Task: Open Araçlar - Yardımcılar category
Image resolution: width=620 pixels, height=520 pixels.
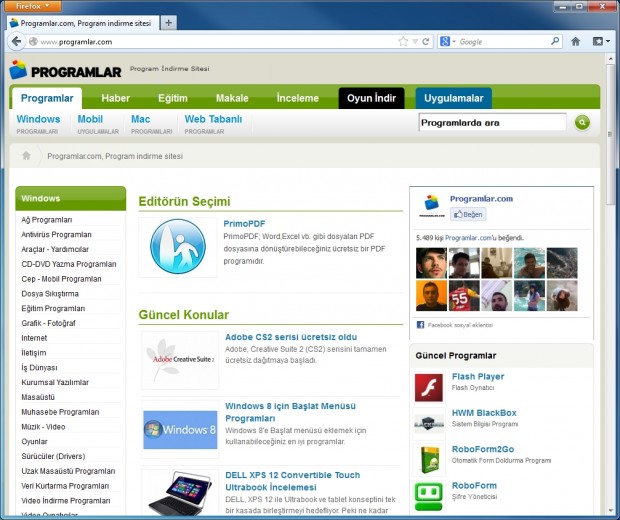Action: (55, 249)
